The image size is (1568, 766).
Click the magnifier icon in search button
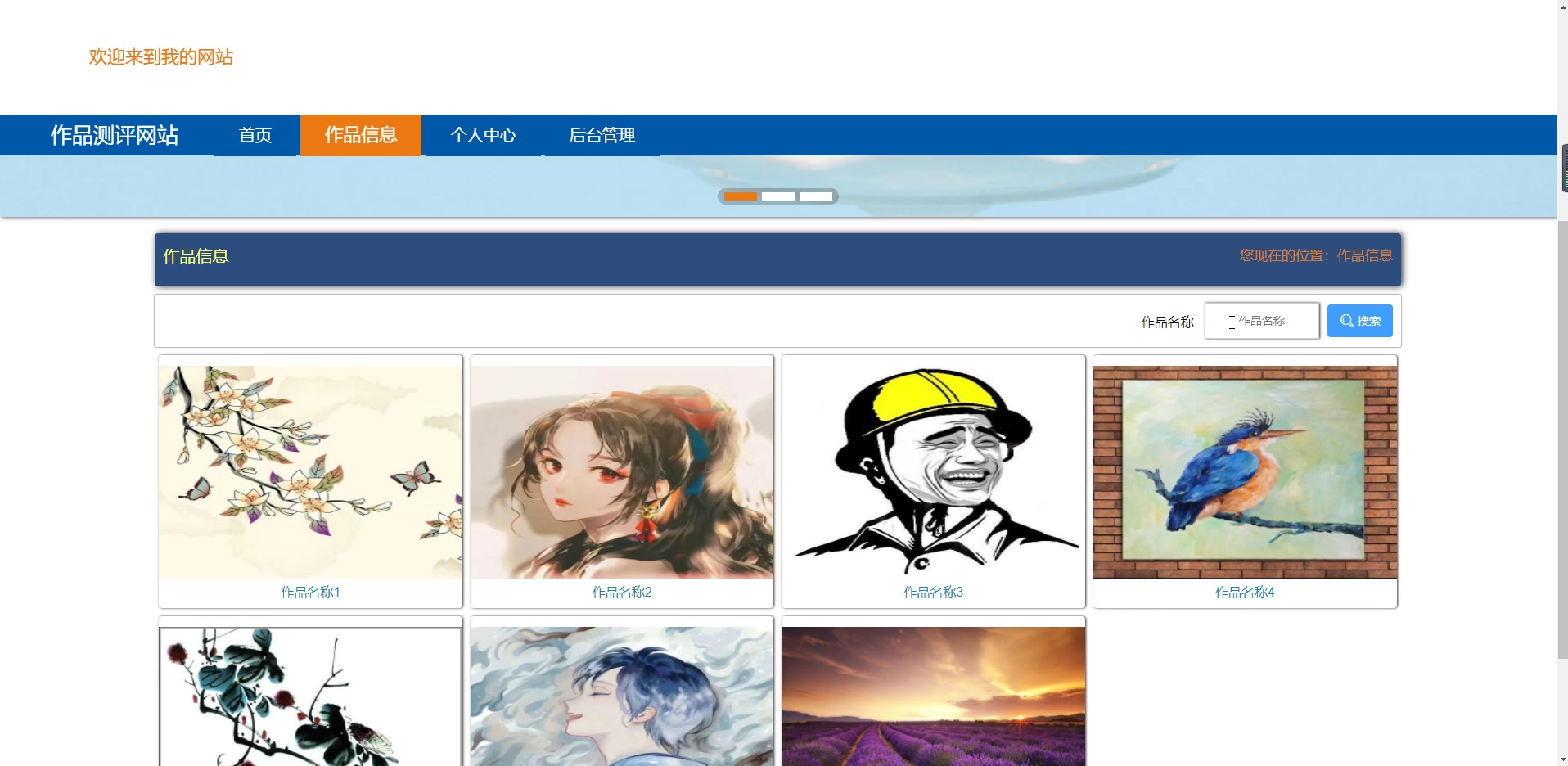click(x=1346, y=321)
